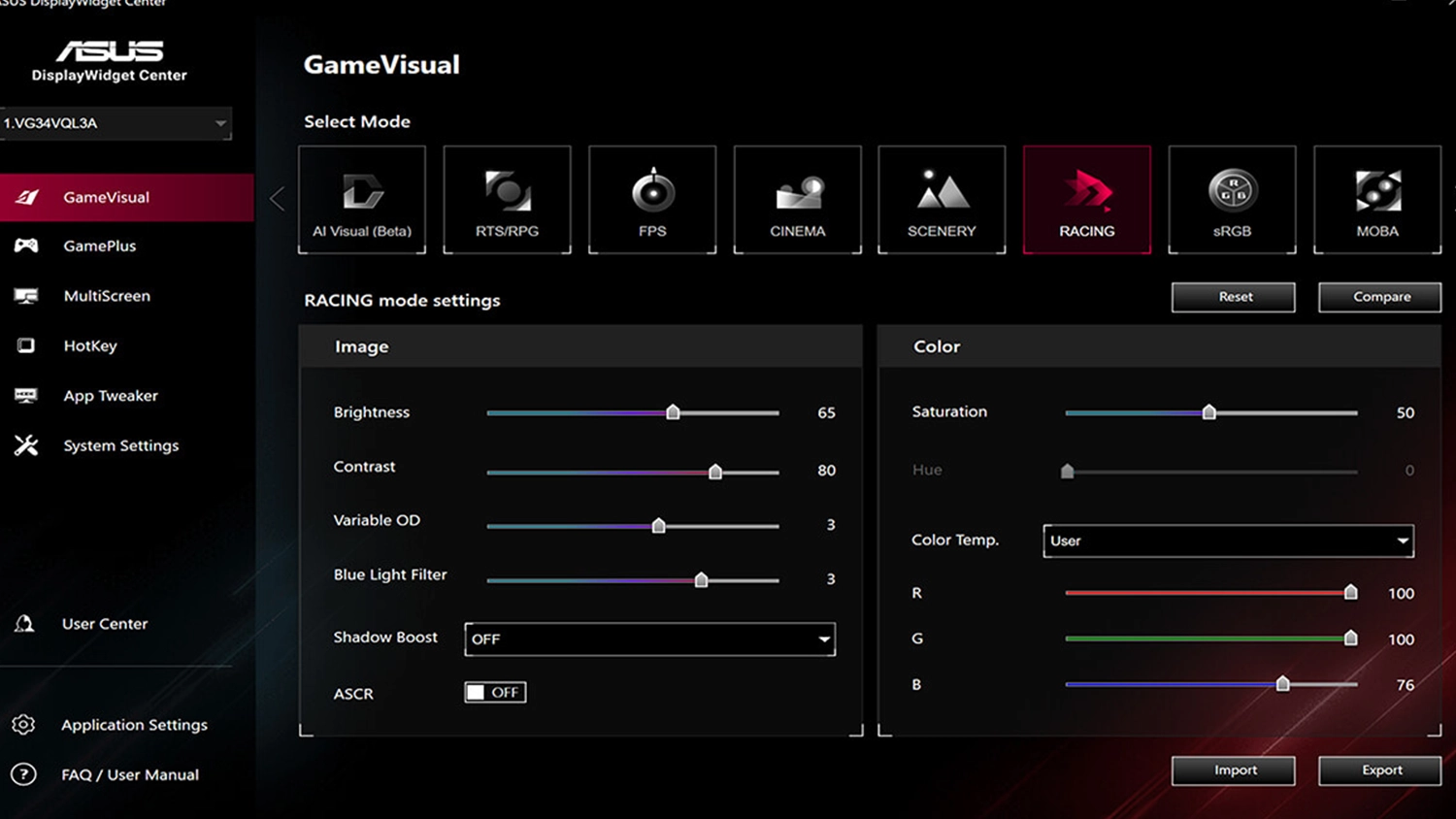Toggle the ASCR switch
Screen dimensions: 1456x819
[495, 692]
